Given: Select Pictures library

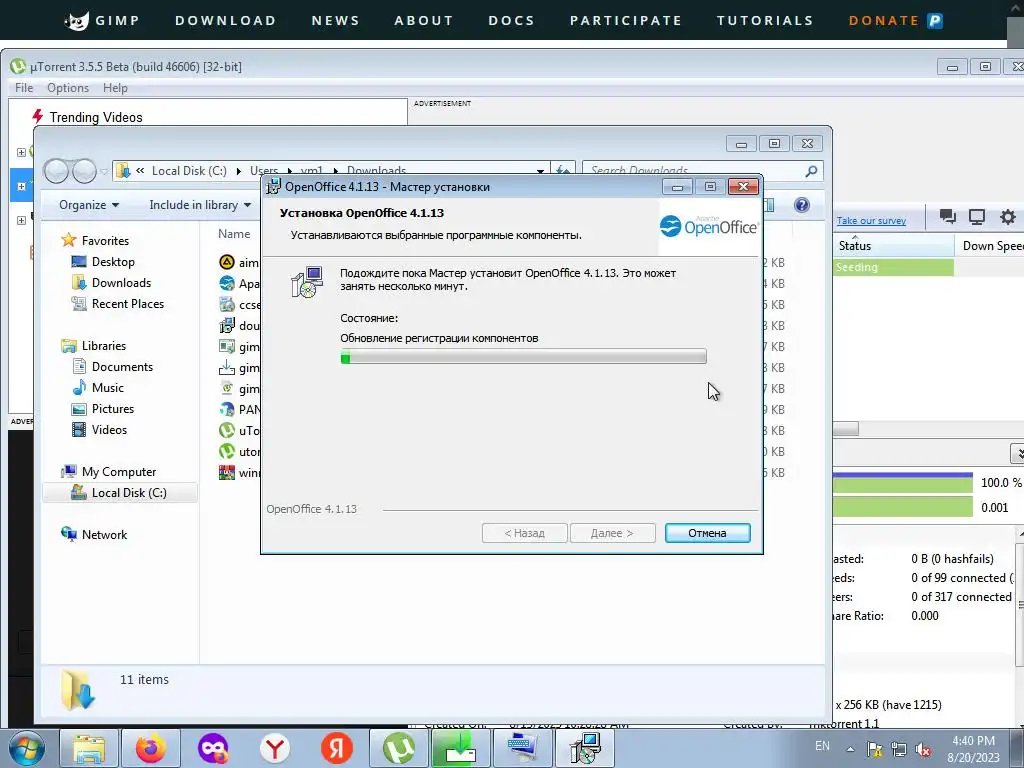Looking at the screenshot, I should coord(113,409).
